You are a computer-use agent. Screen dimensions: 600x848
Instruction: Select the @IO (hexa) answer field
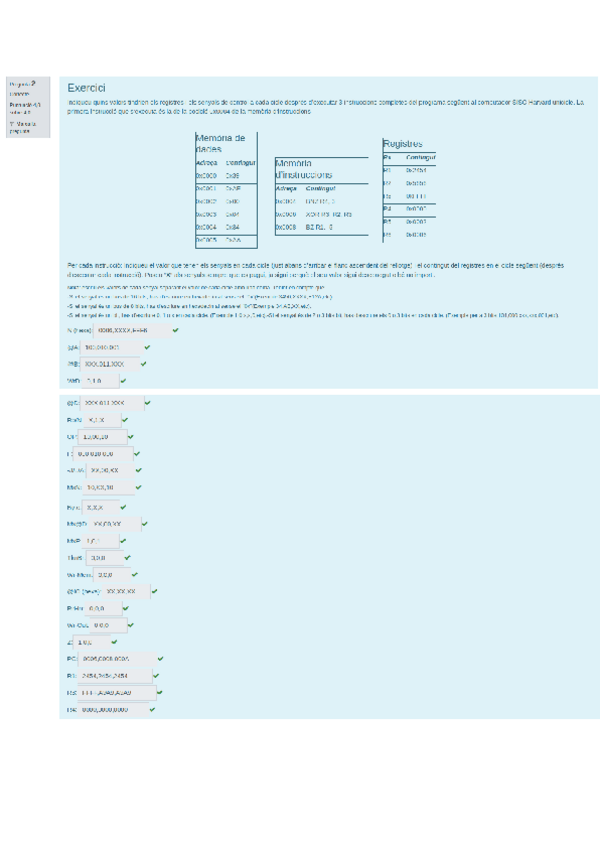click(126, 591)
